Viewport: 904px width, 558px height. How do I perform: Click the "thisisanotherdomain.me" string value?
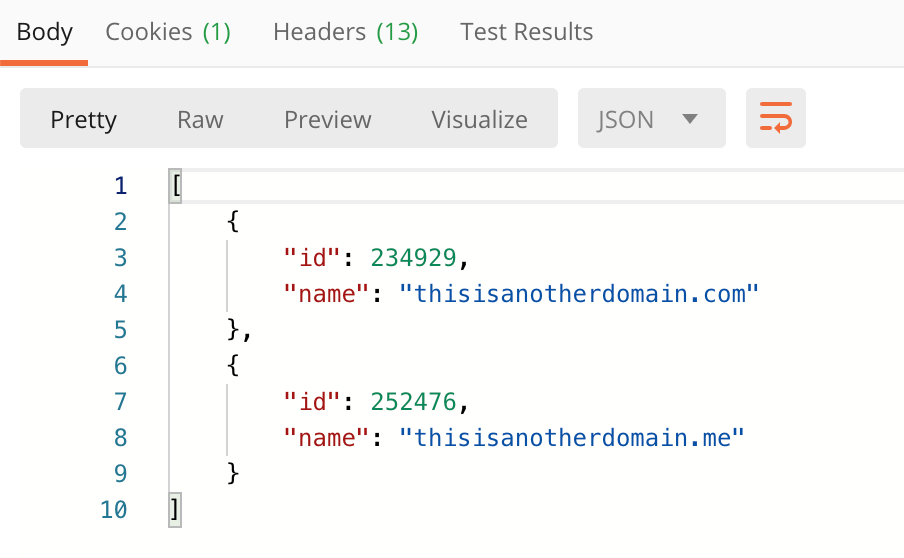572,438
